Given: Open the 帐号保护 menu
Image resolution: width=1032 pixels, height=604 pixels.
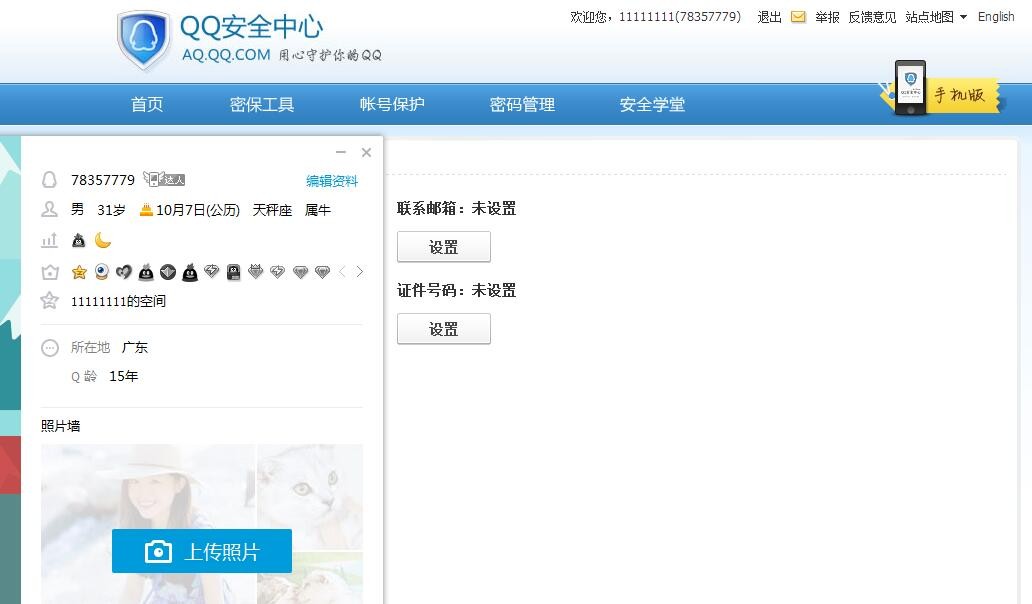Looking at the screenshot, I should click(392, 104).
